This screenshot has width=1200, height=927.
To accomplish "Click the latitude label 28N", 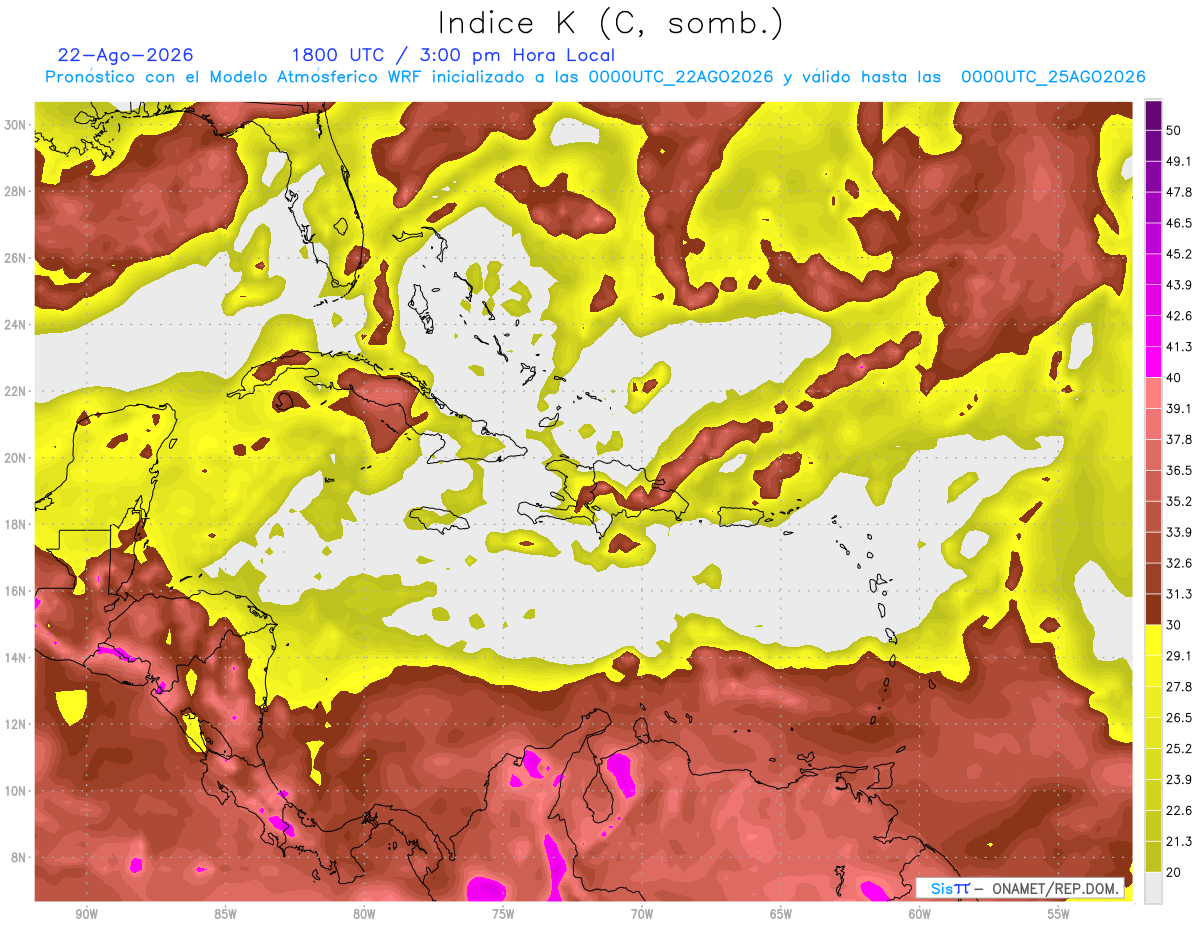I will (x=16, y=191).
